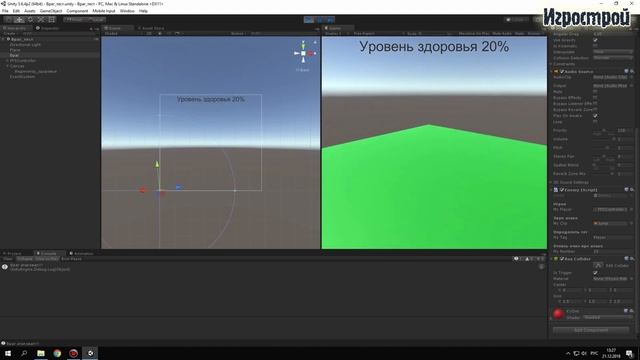
Task: Select the Move tool in toolbar
Action: (19, 20)
